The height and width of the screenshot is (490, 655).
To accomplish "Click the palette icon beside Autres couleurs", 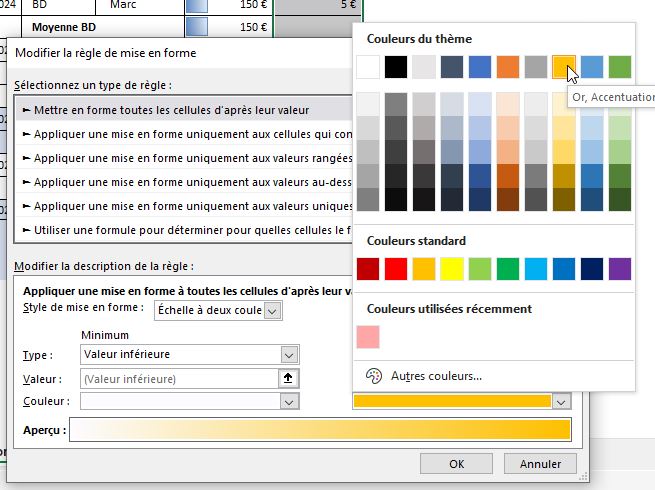I will [x=374, y=376].
